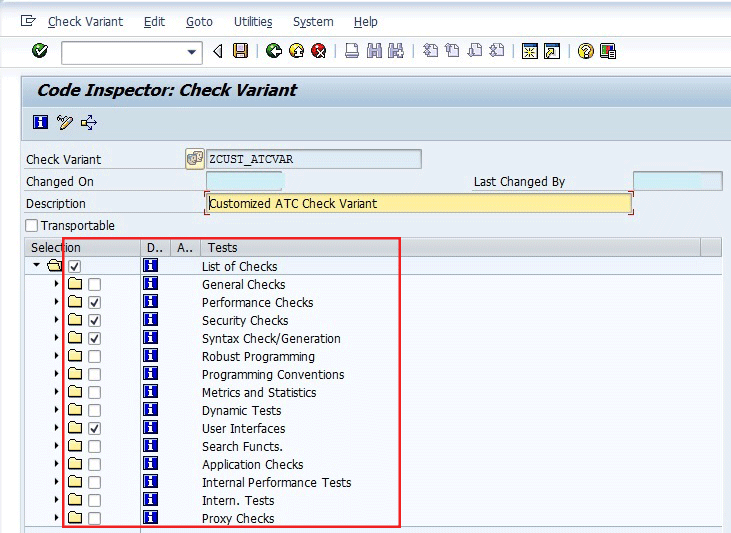The height and width of the screenshot is (533, 731).
Task: Select the Syntax Check/Generation tree row text
Action: pyautogui.click(x=271, y=339)
